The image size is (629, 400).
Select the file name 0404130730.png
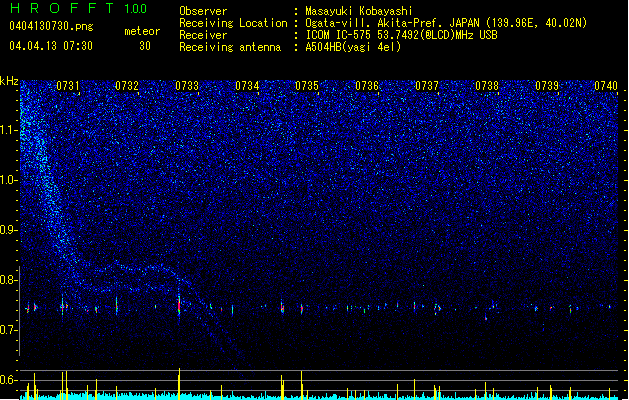click(51, 26)
